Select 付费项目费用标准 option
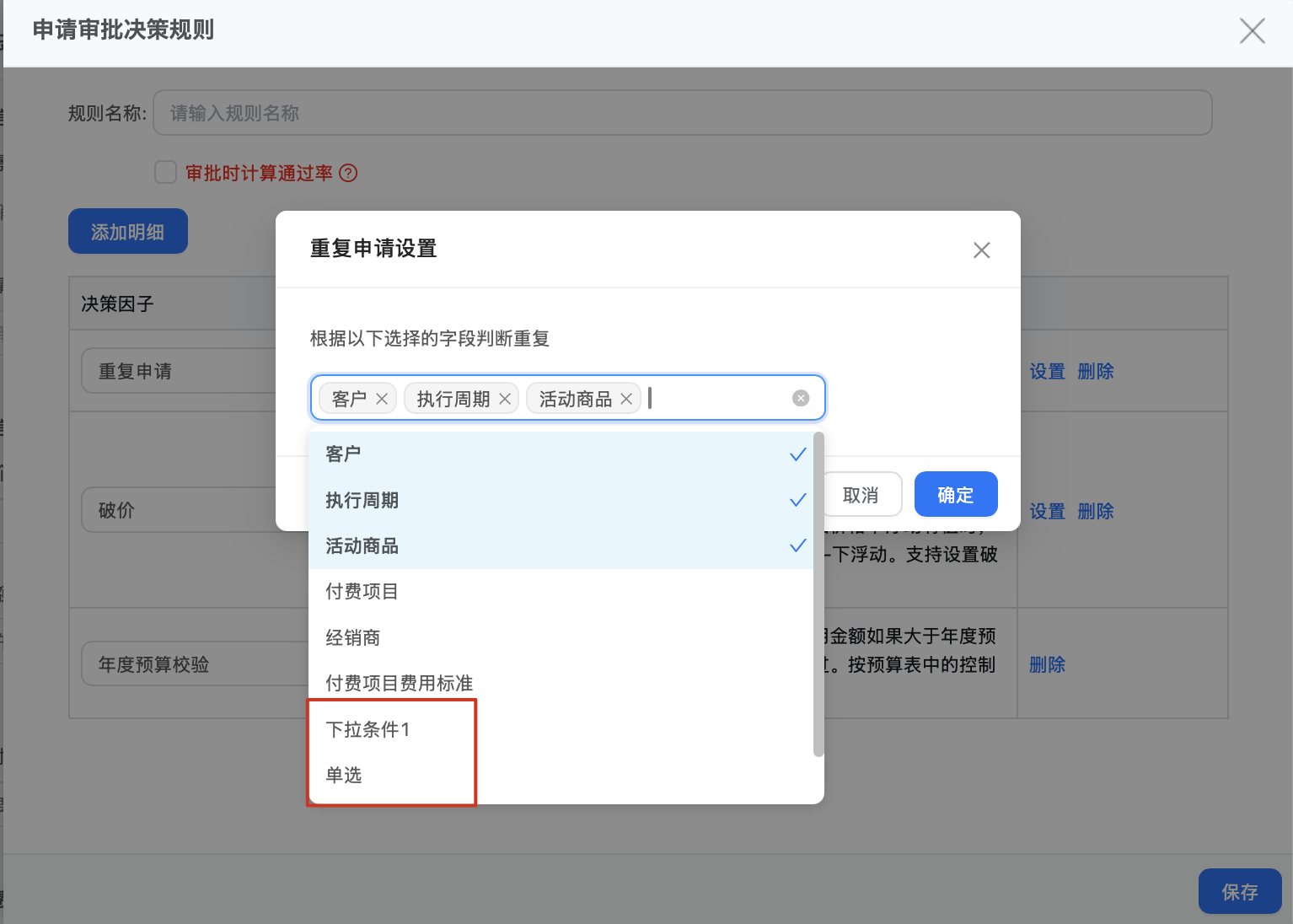Screen dimensions: 1293x924 point(561,683)
